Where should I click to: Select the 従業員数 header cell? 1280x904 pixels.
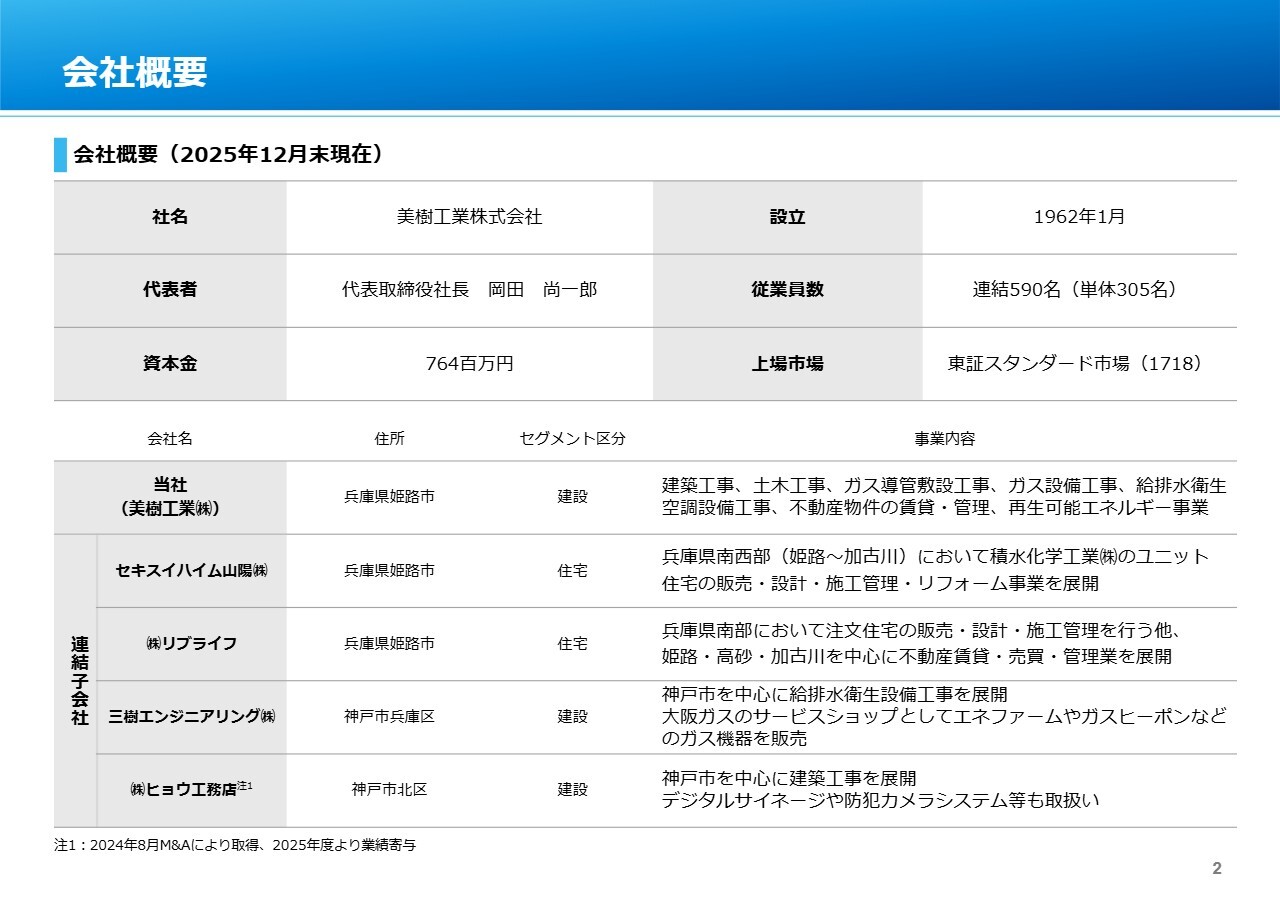point(787,290)
